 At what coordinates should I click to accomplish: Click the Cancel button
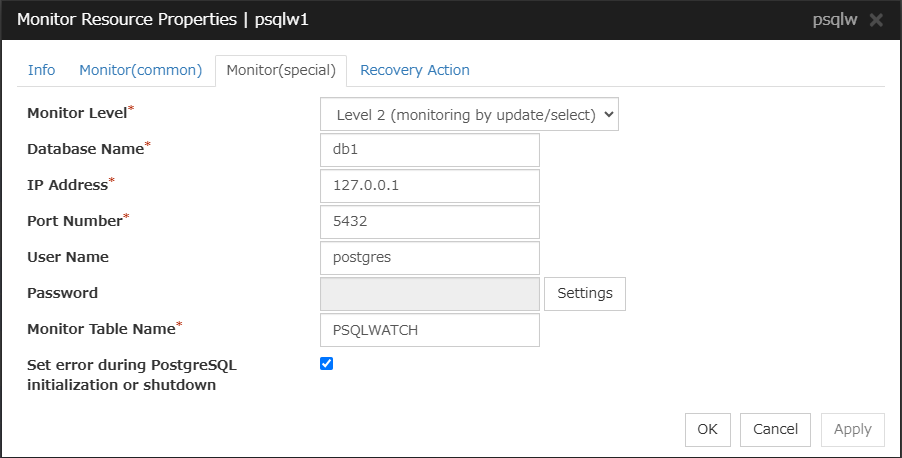[x=775, y=429]
